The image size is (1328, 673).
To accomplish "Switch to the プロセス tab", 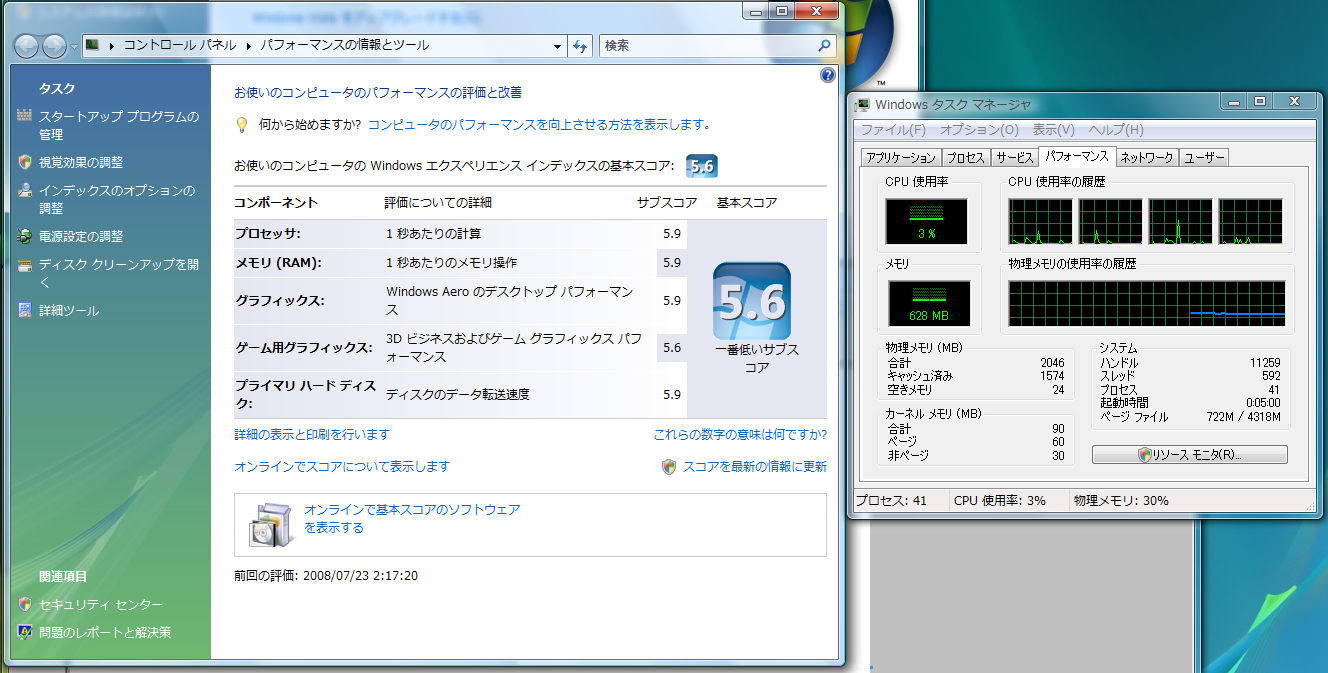I will [x=966, y=158].
